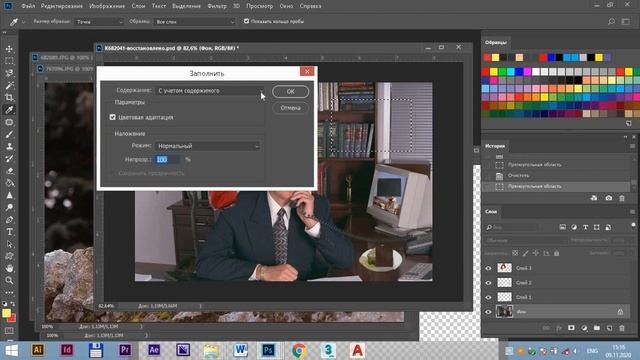Open the Фильтр menu
Screen dimensions: 640x360
click(x=217, y=6)
